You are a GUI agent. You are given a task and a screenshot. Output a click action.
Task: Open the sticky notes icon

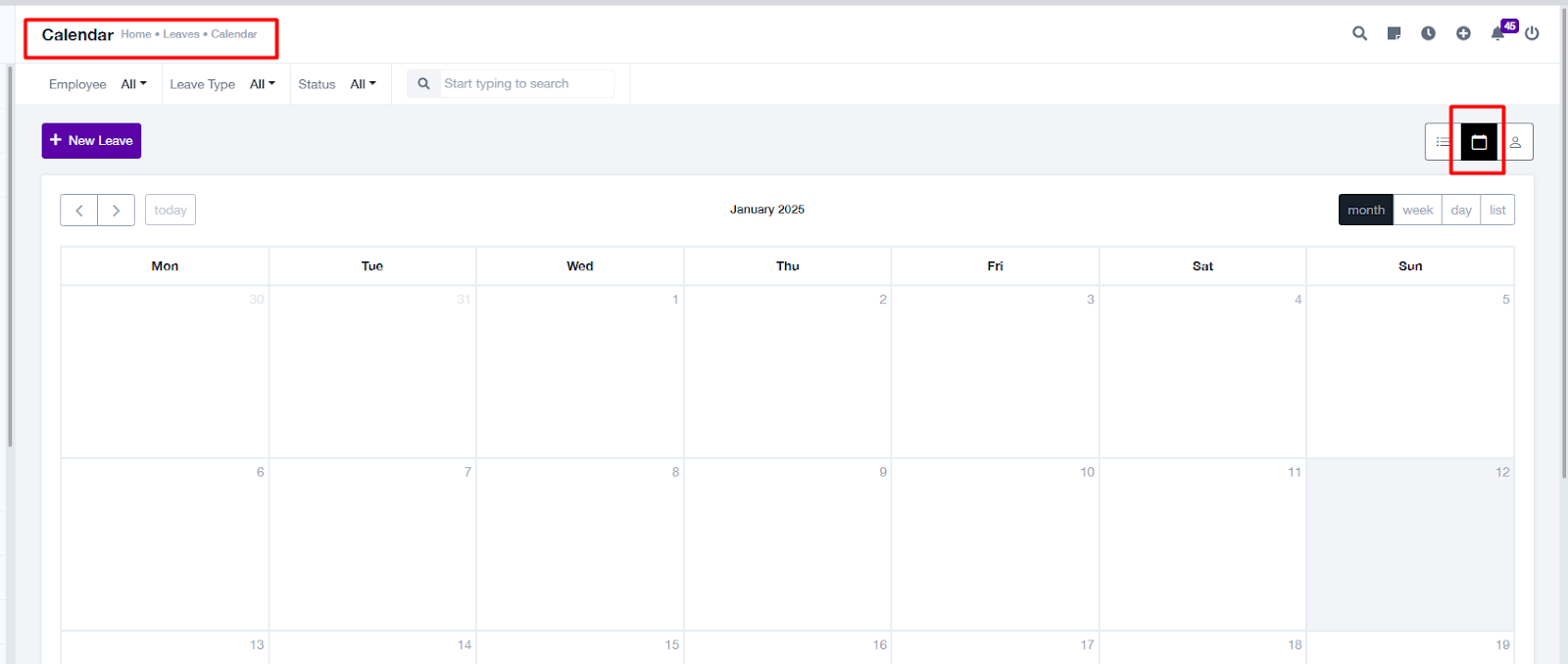point(1394,33)
